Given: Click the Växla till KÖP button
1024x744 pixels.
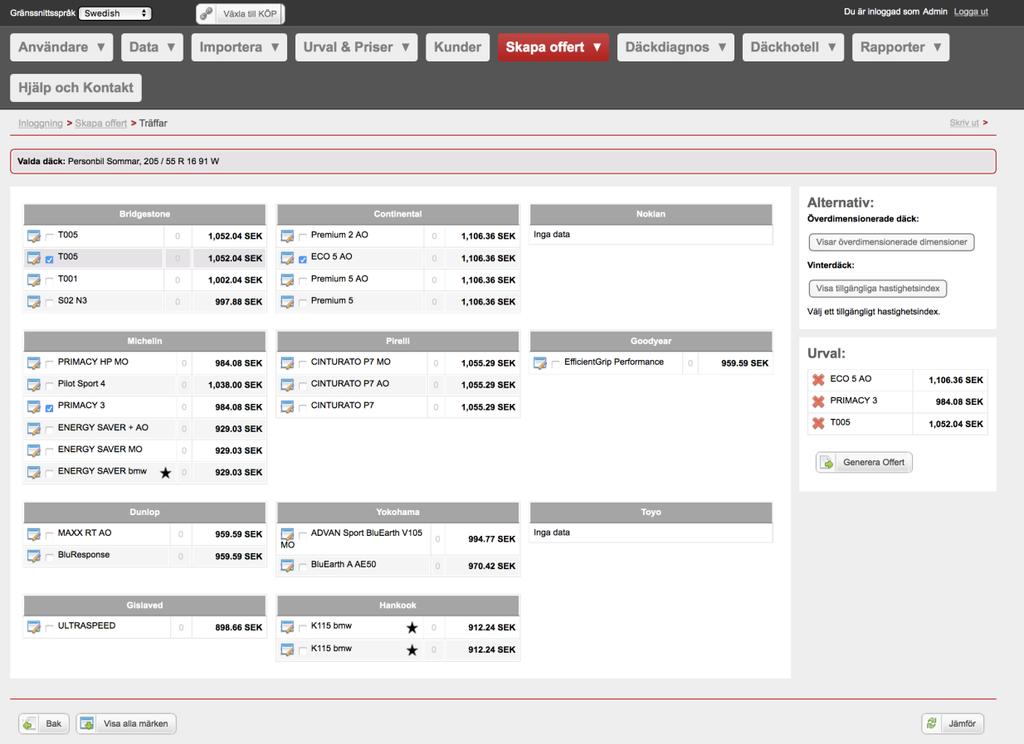Looking at the screenshot, I should coord(240,14).
